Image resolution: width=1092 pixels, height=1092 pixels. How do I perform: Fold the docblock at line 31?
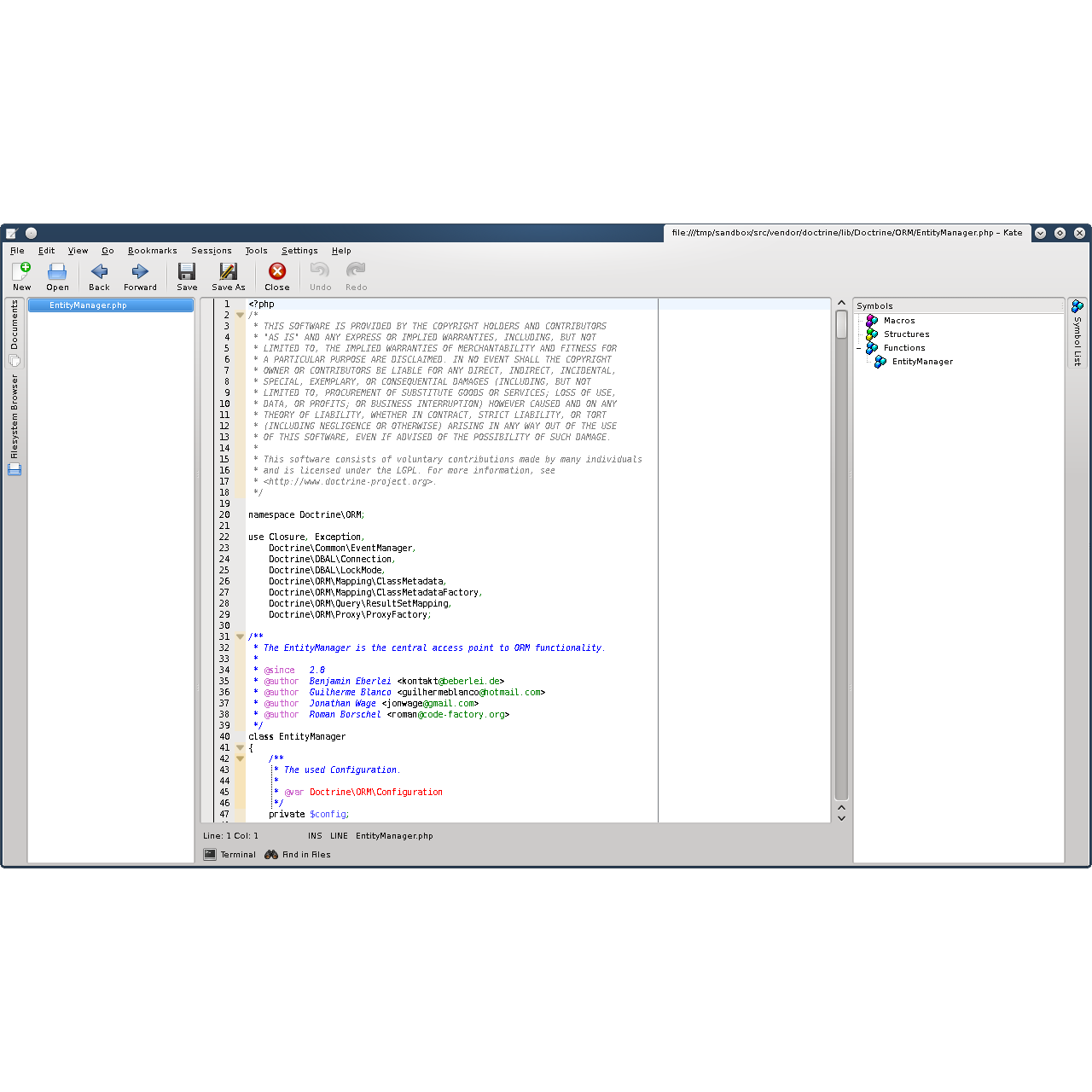(x=240, y=637)
